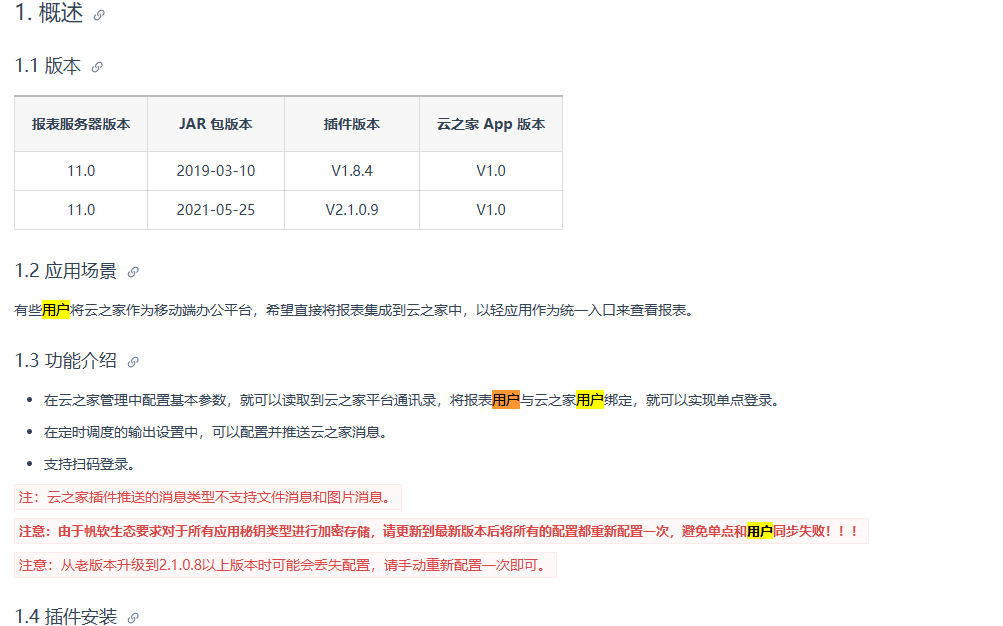This screenshot has width=1003, height=626.
Task: Click the JAR date cell '2019-03-10'
Action: pos(216,171)
